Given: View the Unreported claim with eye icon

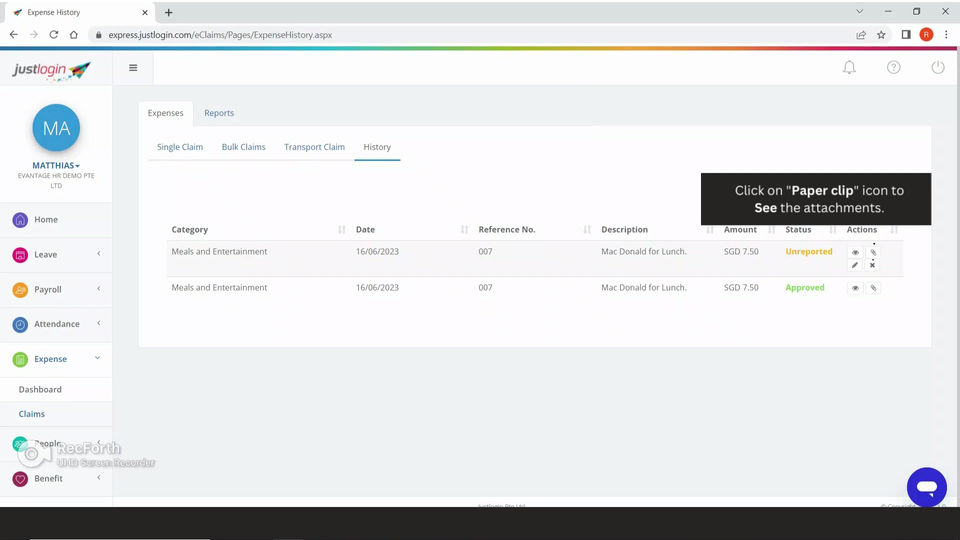Looking at the screenshot, I should [855, 252].
